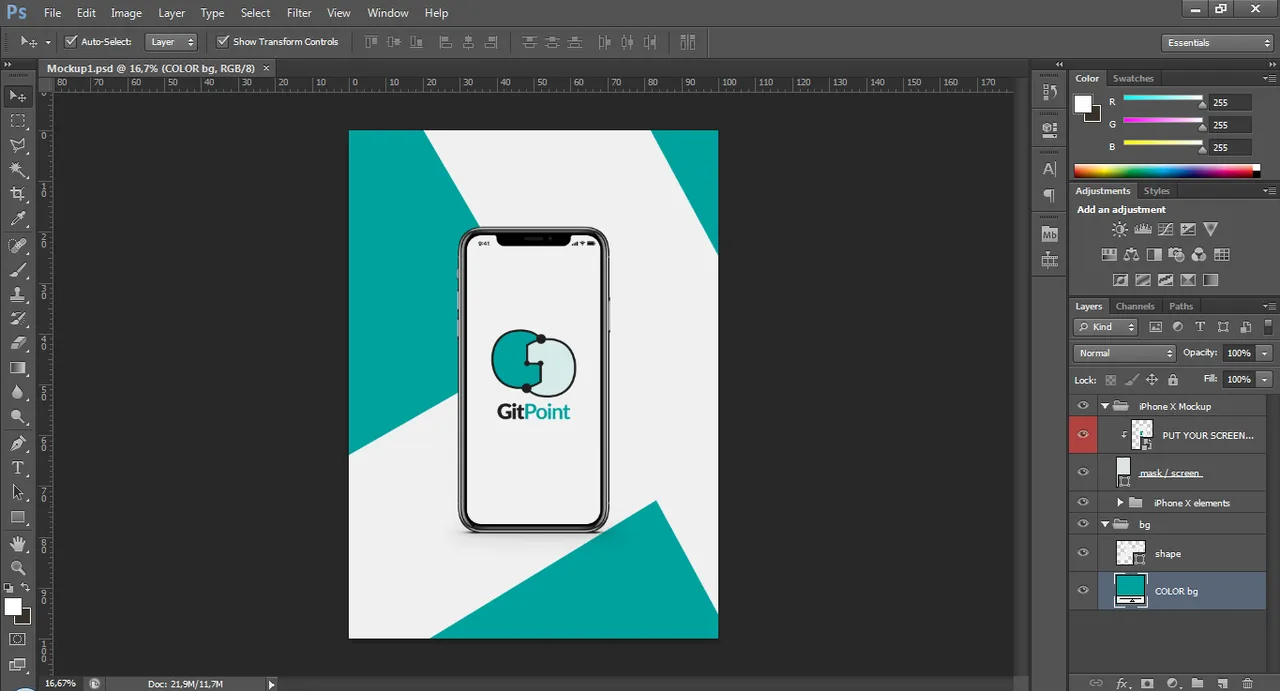
Task: Expand the iPhone X elements group
Action: point(1120,502)
